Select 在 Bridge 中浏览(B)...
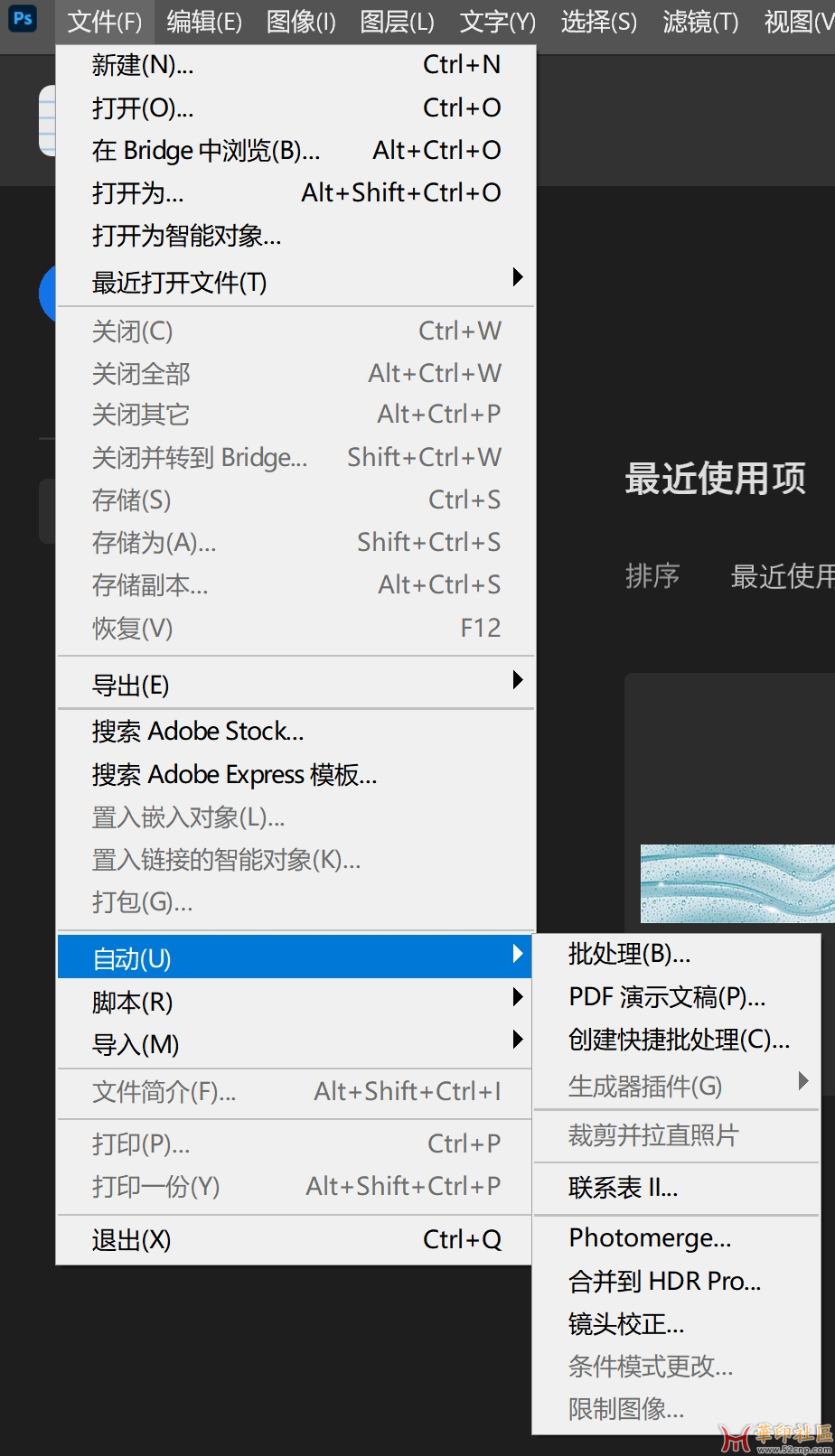This screenshot has height=1456, width=835. click(x=296, y=150)
